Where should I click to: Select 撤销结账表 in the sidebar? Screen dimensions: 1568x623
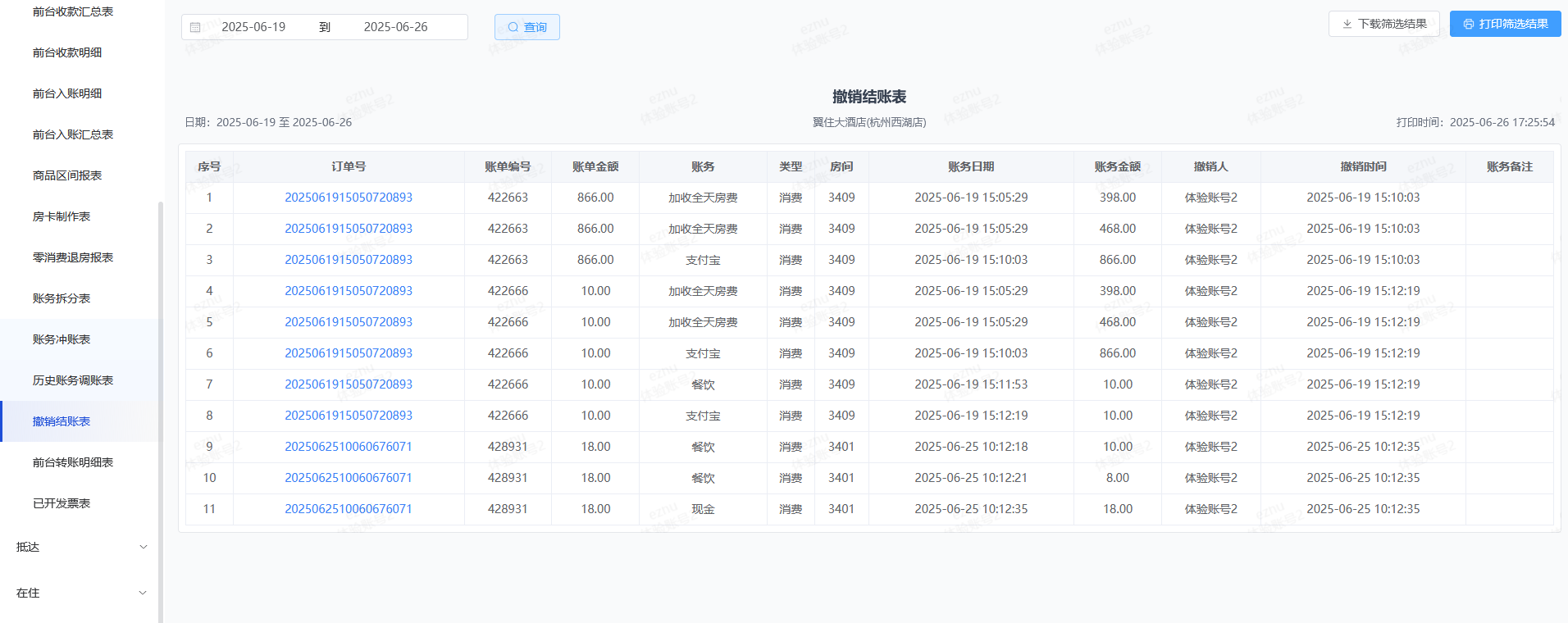coord(62,421)
